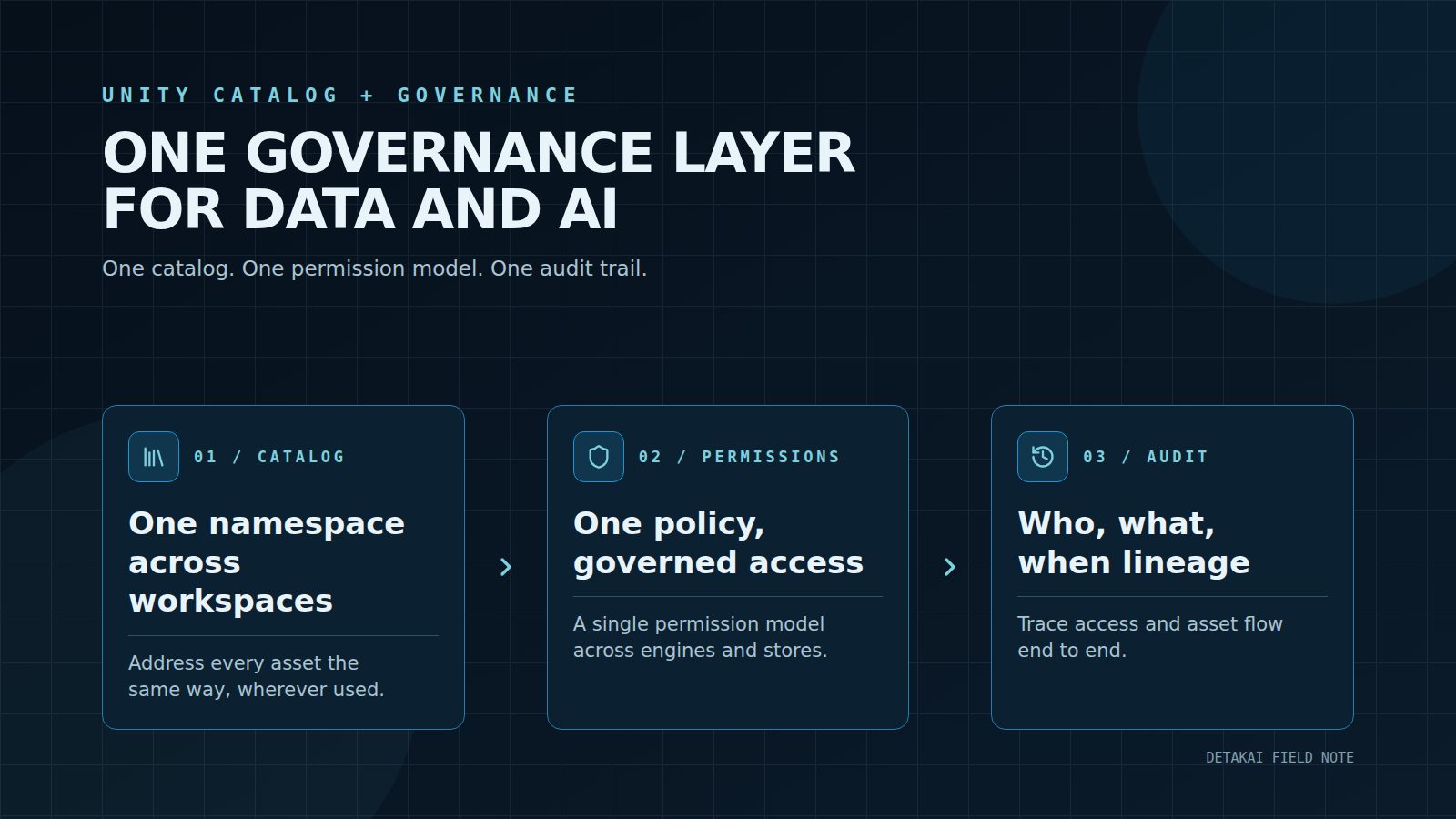Click the chevron between Catalog and Permissions cards

click(506, 567)
